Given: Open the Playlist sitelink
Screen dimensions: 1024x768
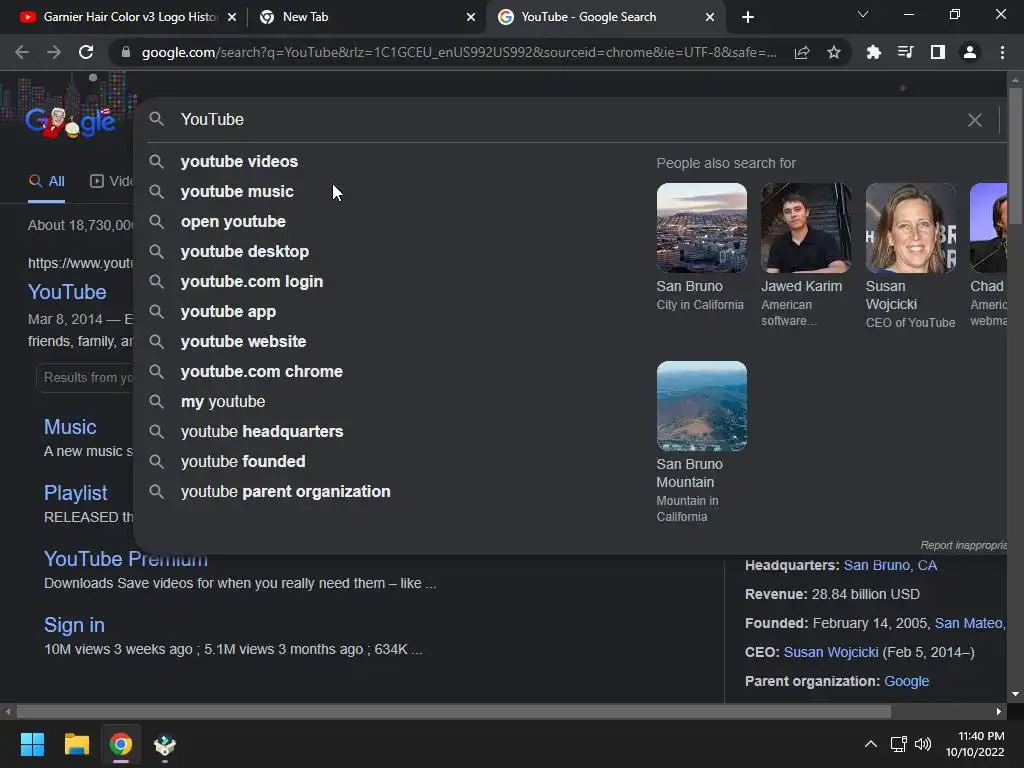Looking at the screenshot, I should coord(75,493).
